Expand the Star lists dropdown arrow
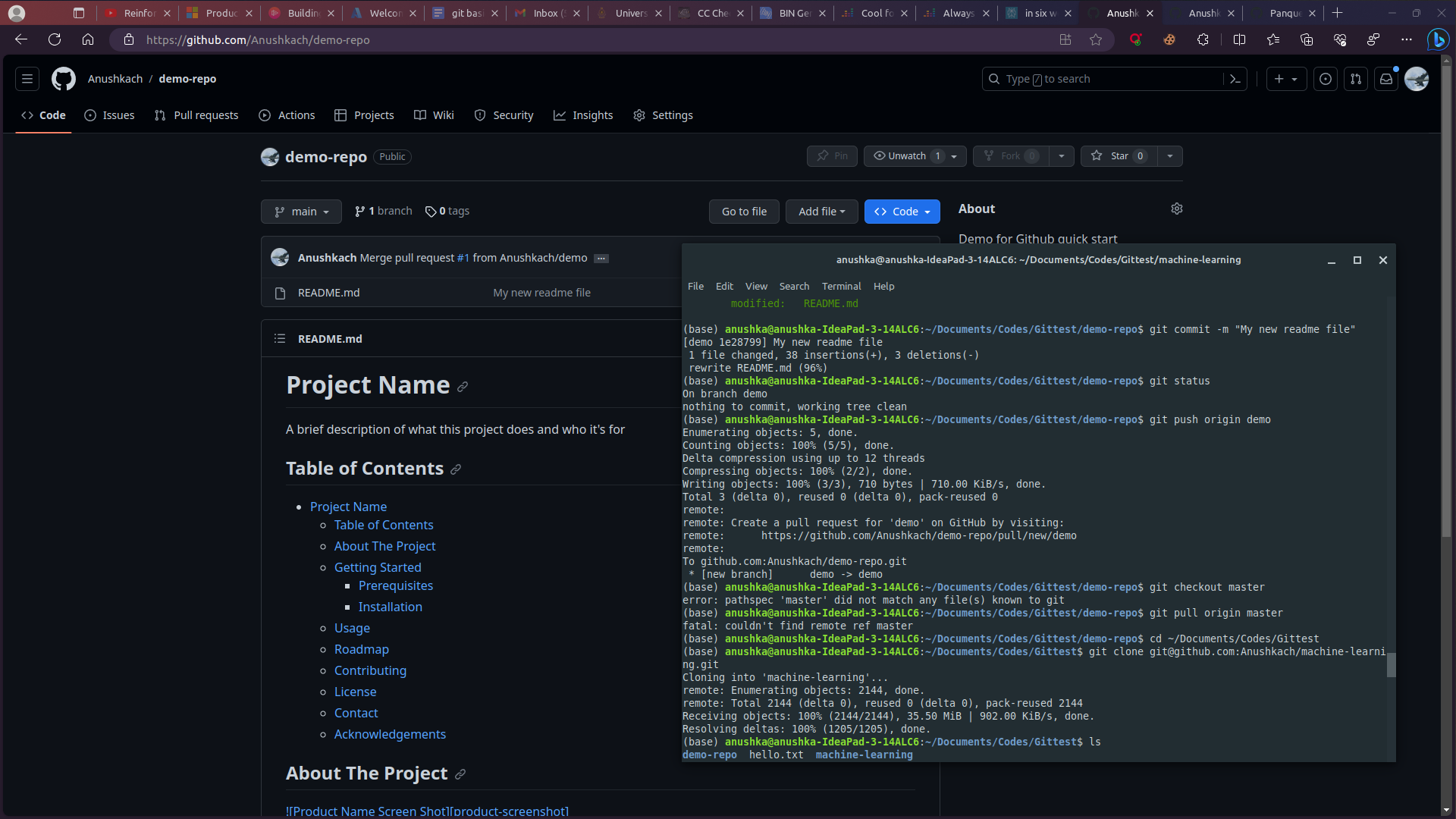1456x819 pixels. 1170,156
